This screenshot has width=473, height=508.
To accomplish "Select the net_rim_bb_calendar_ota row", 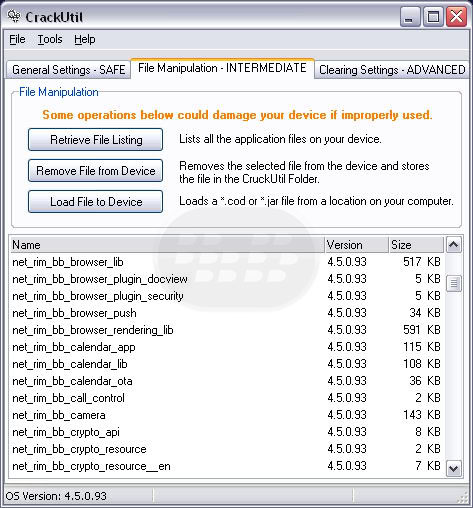I will tap(227, 381).
